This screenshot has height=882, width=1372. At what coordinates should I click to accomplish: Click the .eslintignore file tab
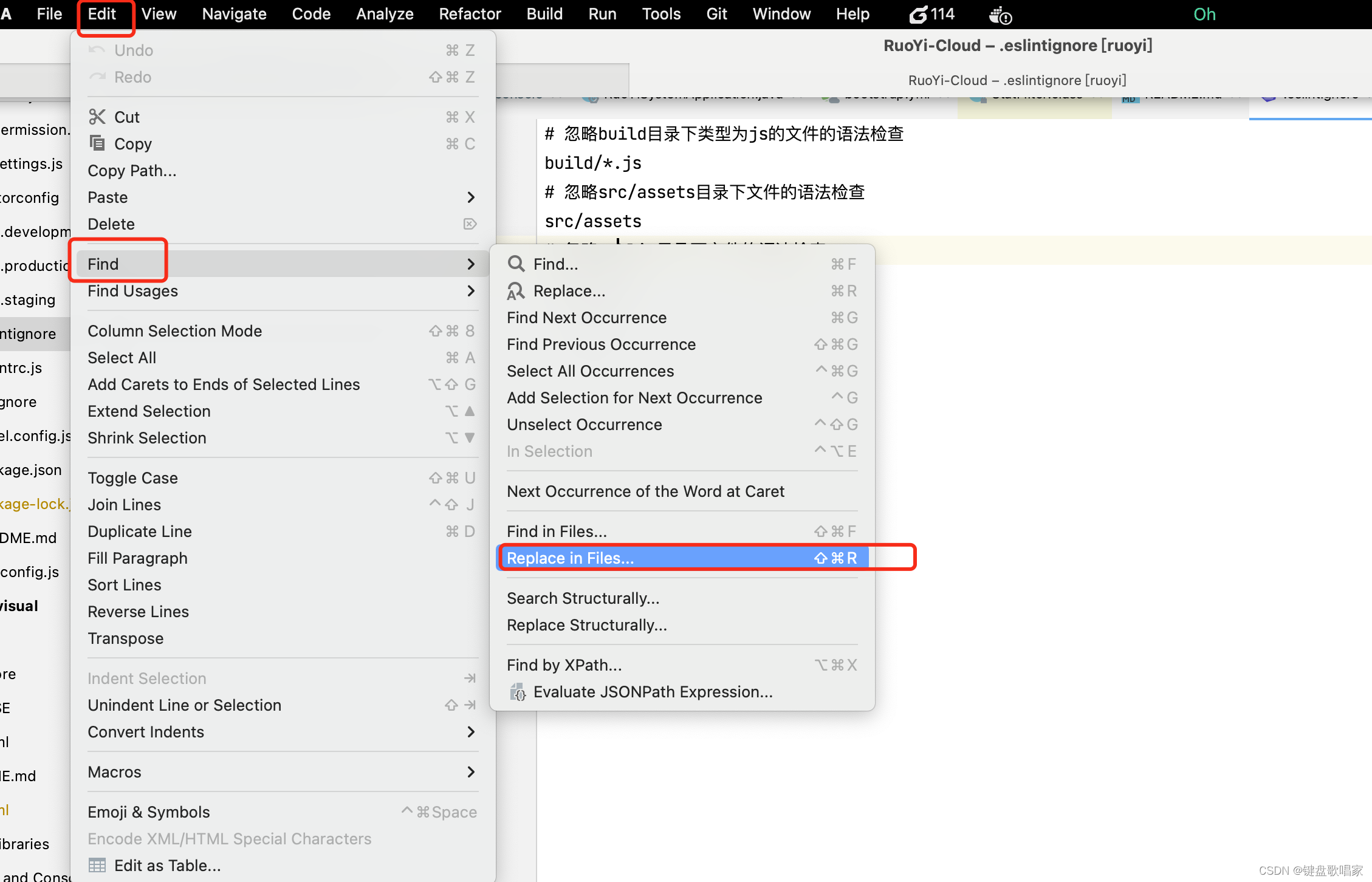(1314, 100)
